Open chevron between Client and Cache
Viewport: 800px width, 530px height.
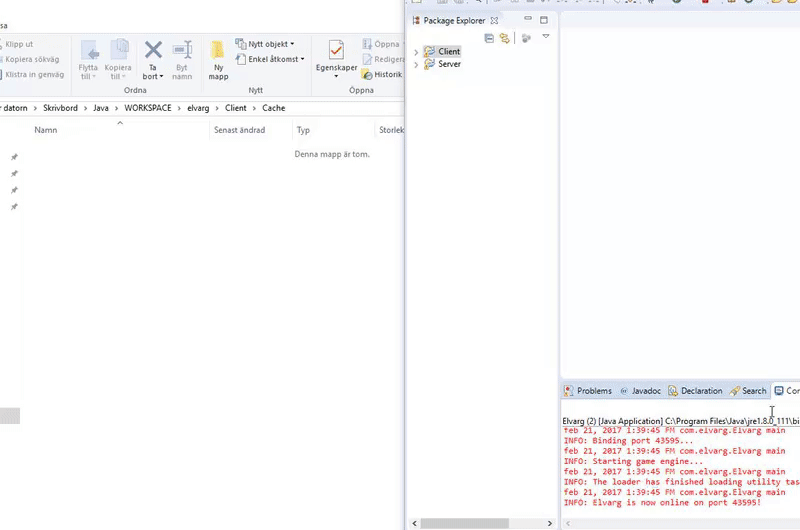[254, 108]
